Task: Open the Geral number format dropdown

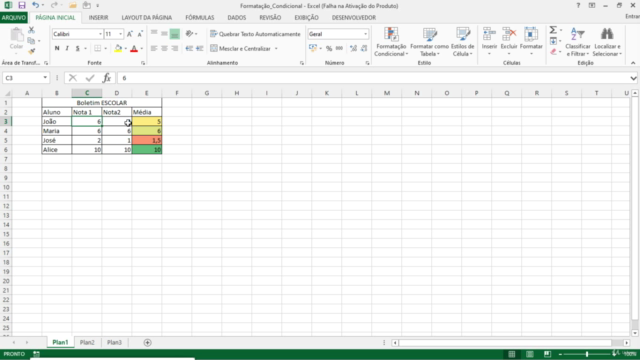Action: [x=365, y=34]
